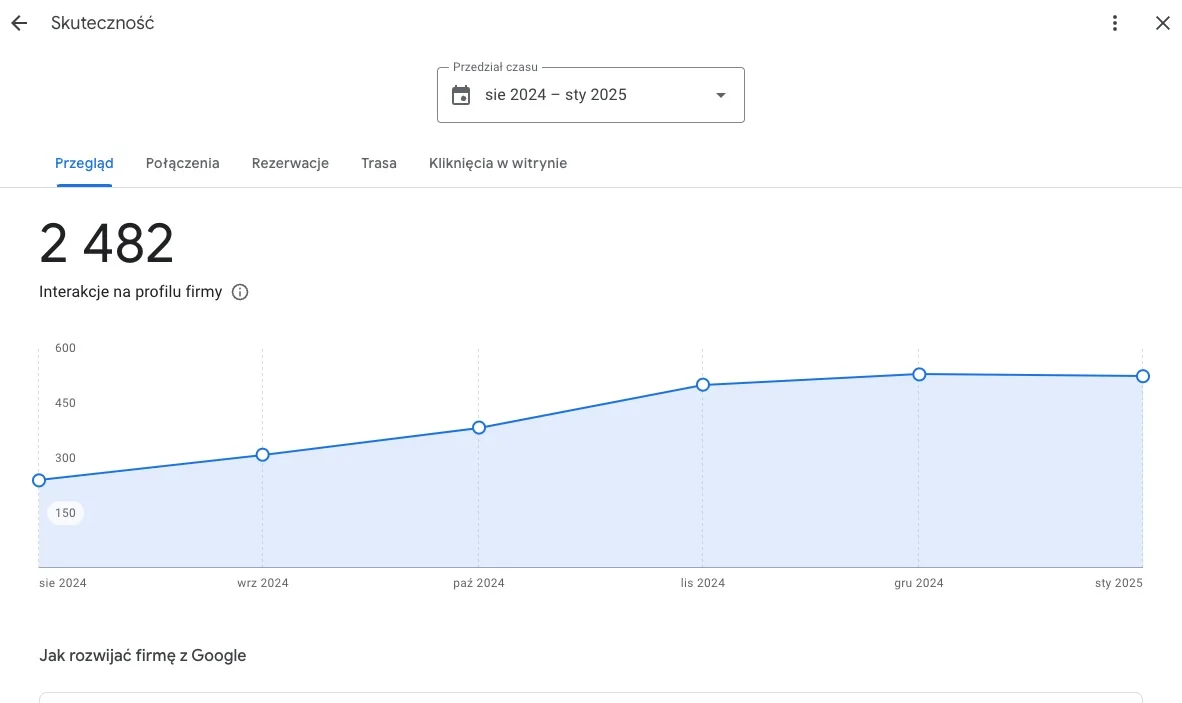The height and width of the screenshot is (703, 1182).
Task: Pick the gru 2024 data point marker
Action: coord(919,374)
